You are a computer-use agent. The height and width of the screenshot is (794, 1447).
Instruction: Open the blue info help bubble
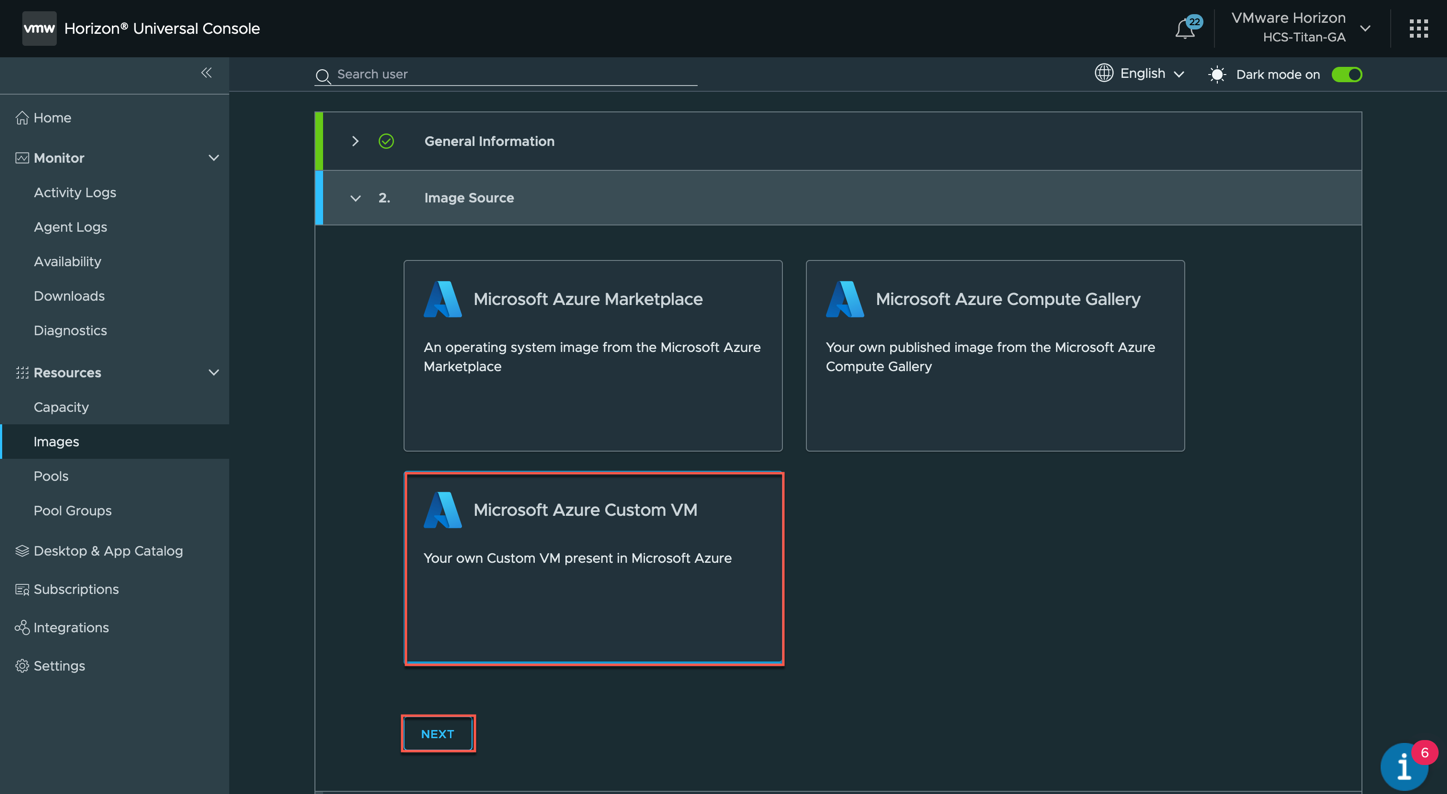coord(1404,767)
